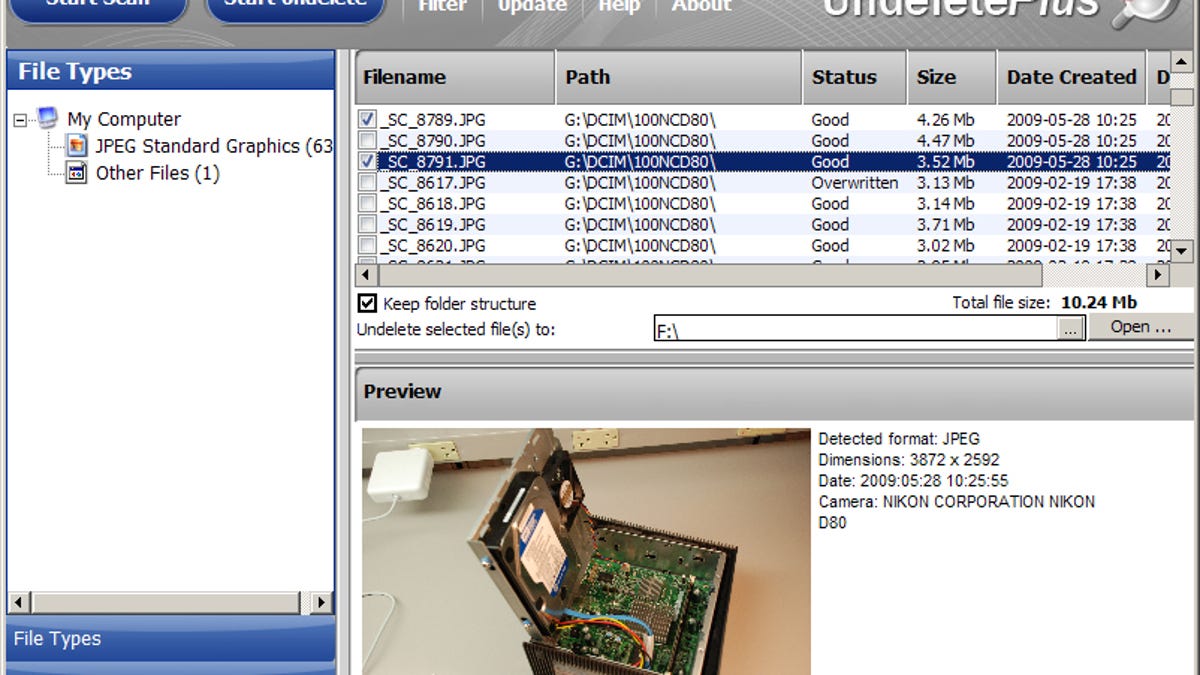Screen dimensions: 1200x675
Task: Click the JPEG Standard Graphics icon
Action: (77, 146)
